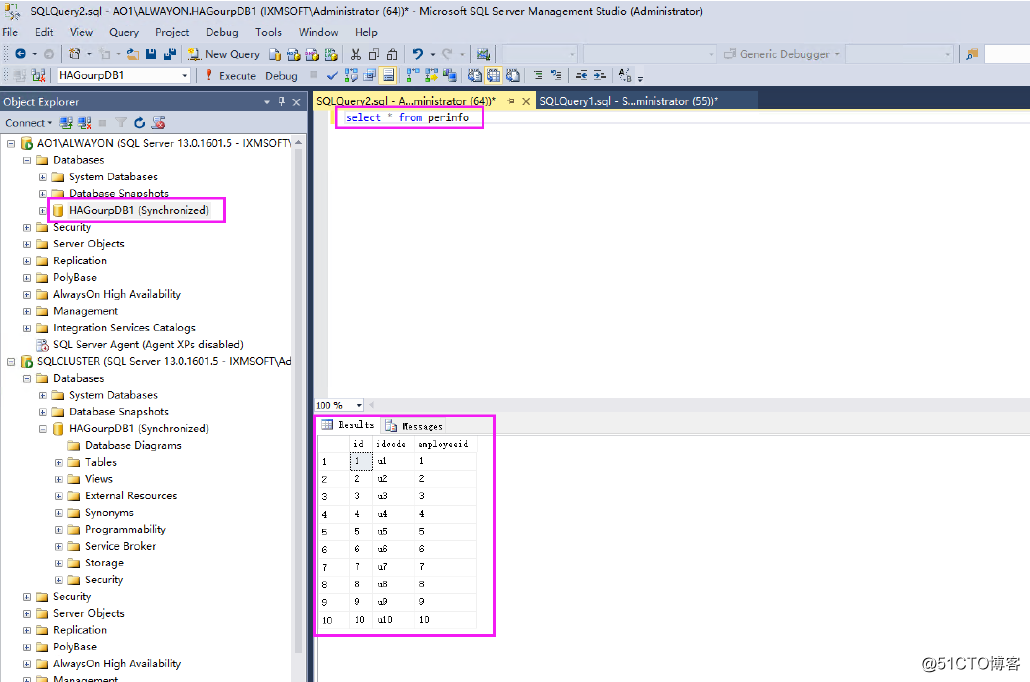1030x682 pixels.
Task: Select the Results tab in output pane
Action: [x=348, y=425]
